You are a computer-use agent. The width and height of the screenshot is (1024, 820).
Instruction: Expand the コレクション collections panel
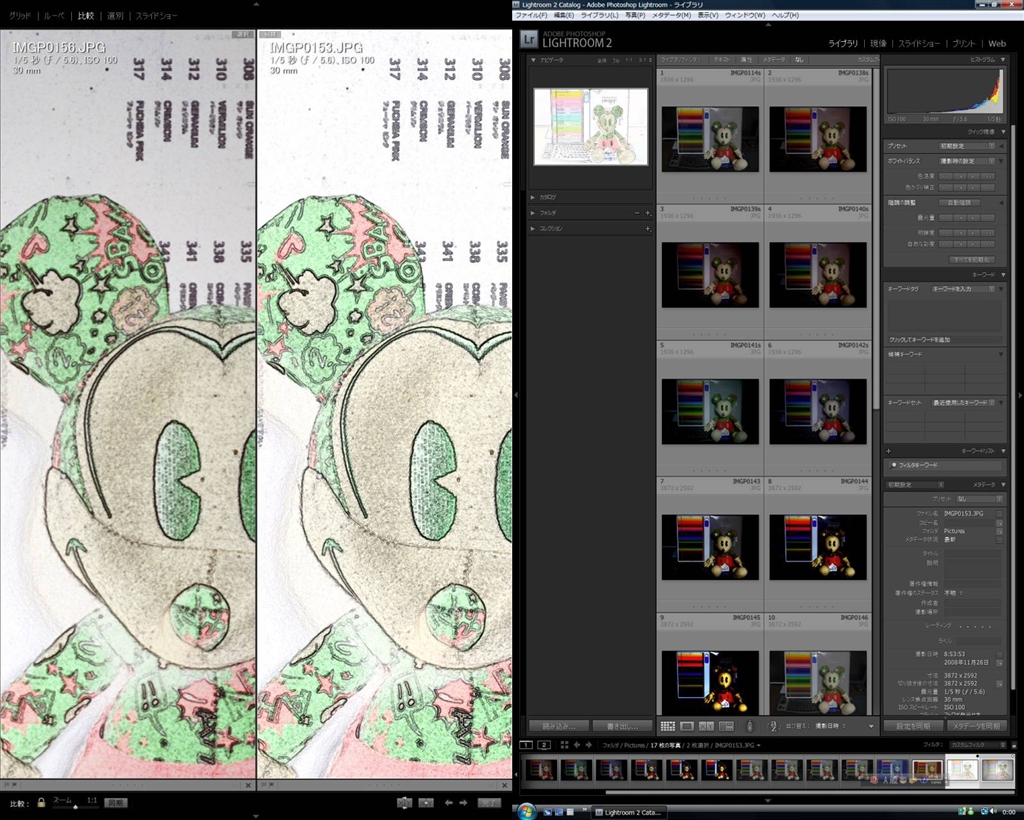point(533,229)
